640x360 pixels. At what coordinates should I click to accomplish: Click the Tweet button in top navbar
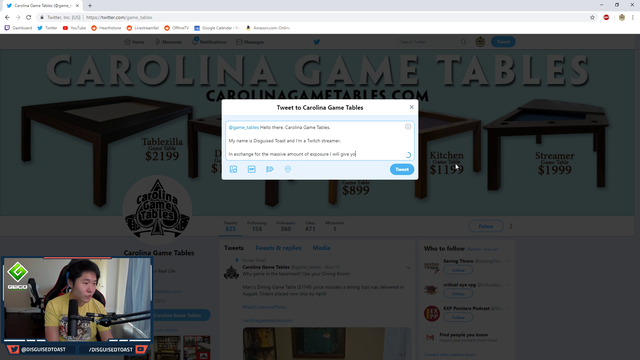coord(503,42)
